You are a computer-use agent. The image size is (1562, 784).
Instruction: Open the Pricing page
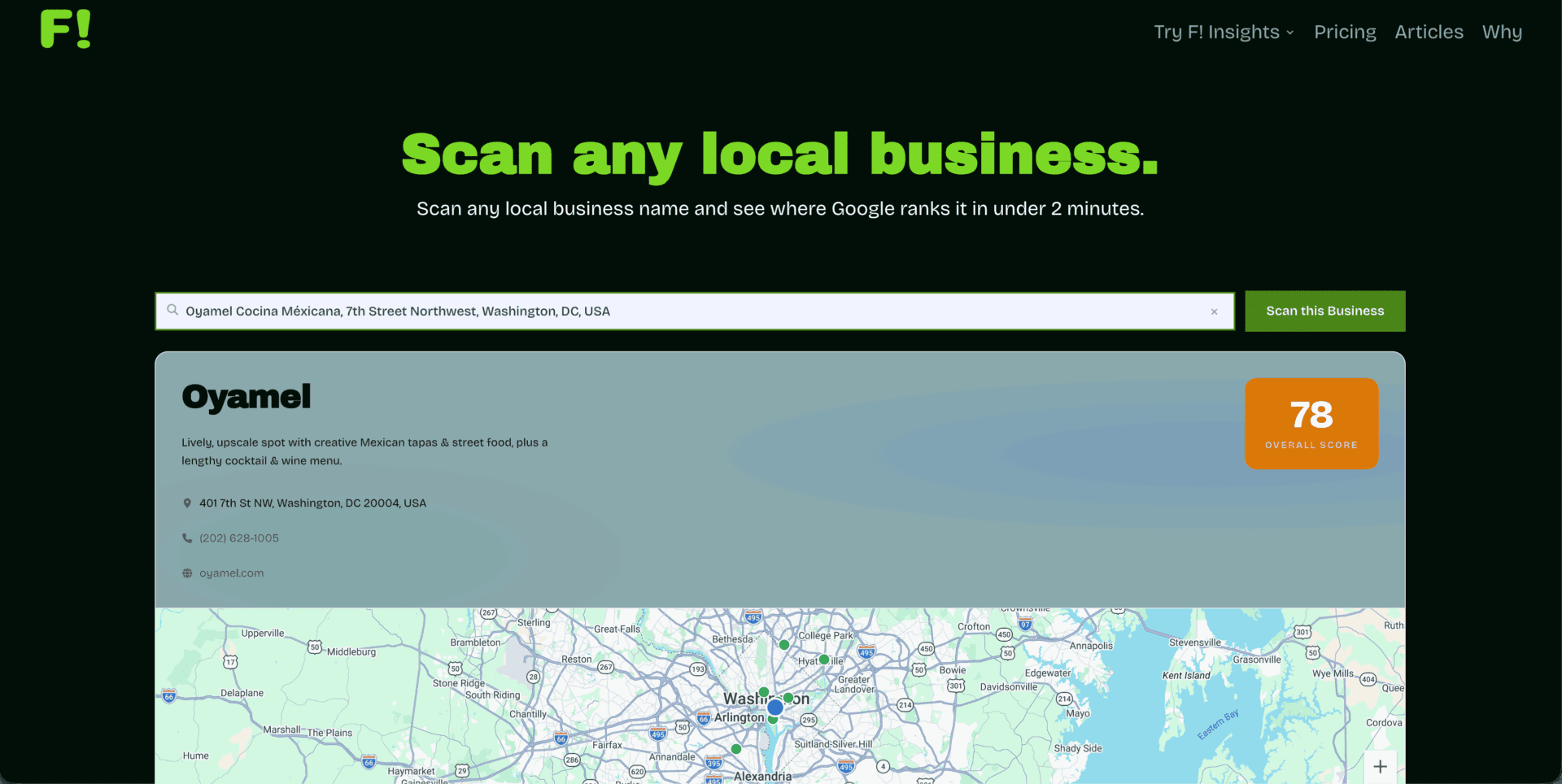[x=1345, y=32]
